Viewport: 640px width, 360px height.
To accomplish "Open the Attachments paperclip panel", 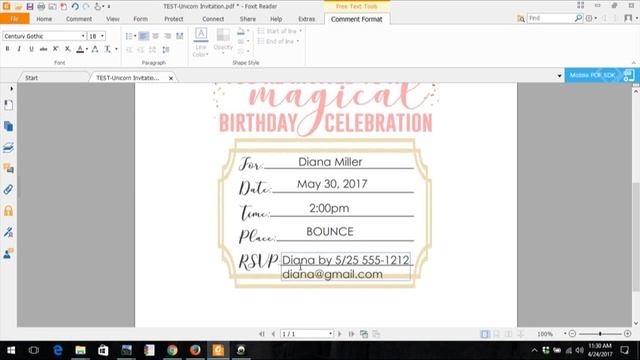I will 8,190.
